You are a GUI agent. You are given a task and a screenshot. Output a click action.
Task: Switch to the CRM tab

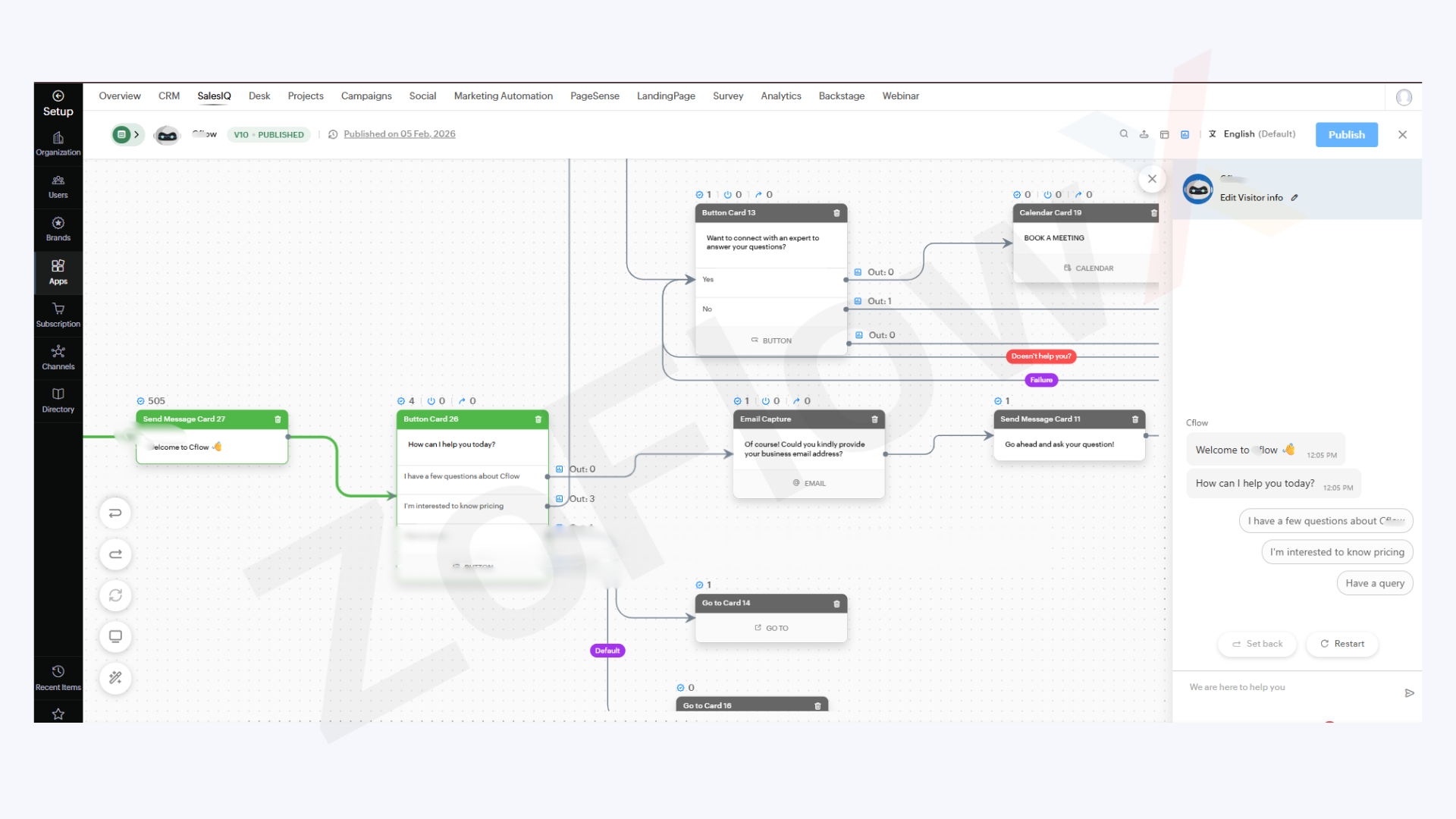[x=168, y=96]
